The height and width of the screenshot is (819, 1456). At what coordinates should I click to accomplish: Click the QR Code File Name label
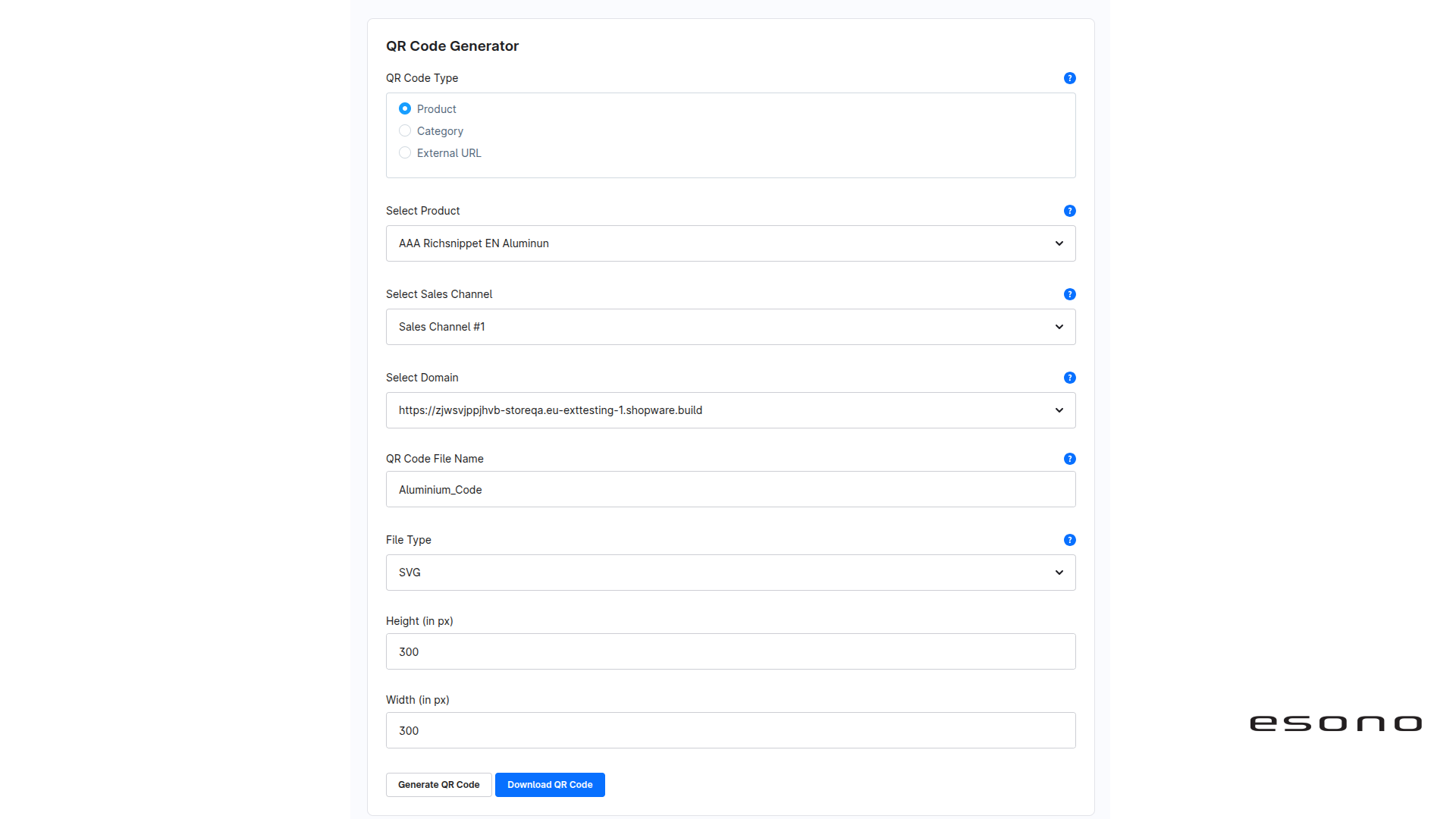[x=435, y=459]
